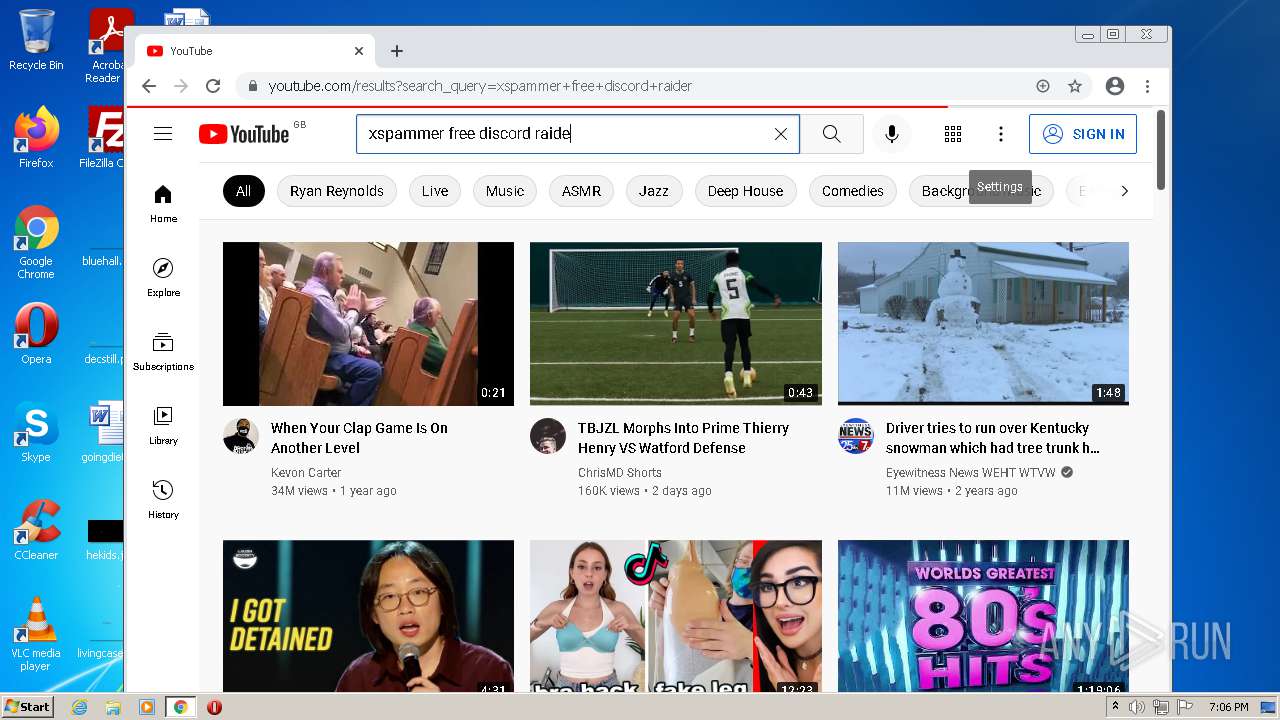Open Explore in the sidebar

coord(163,278)
